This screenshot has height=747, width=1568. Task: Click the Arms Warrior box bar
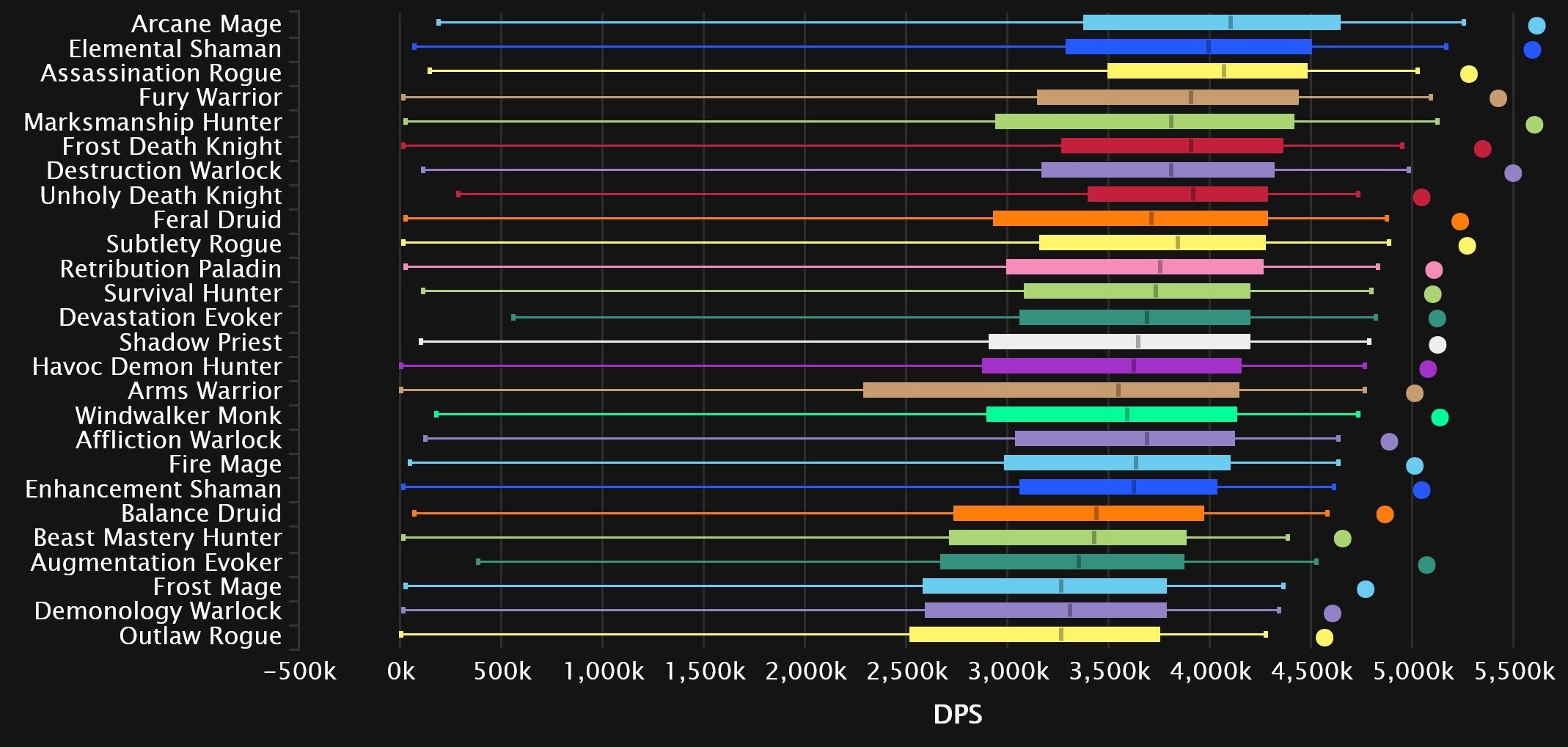point(1051,390)
